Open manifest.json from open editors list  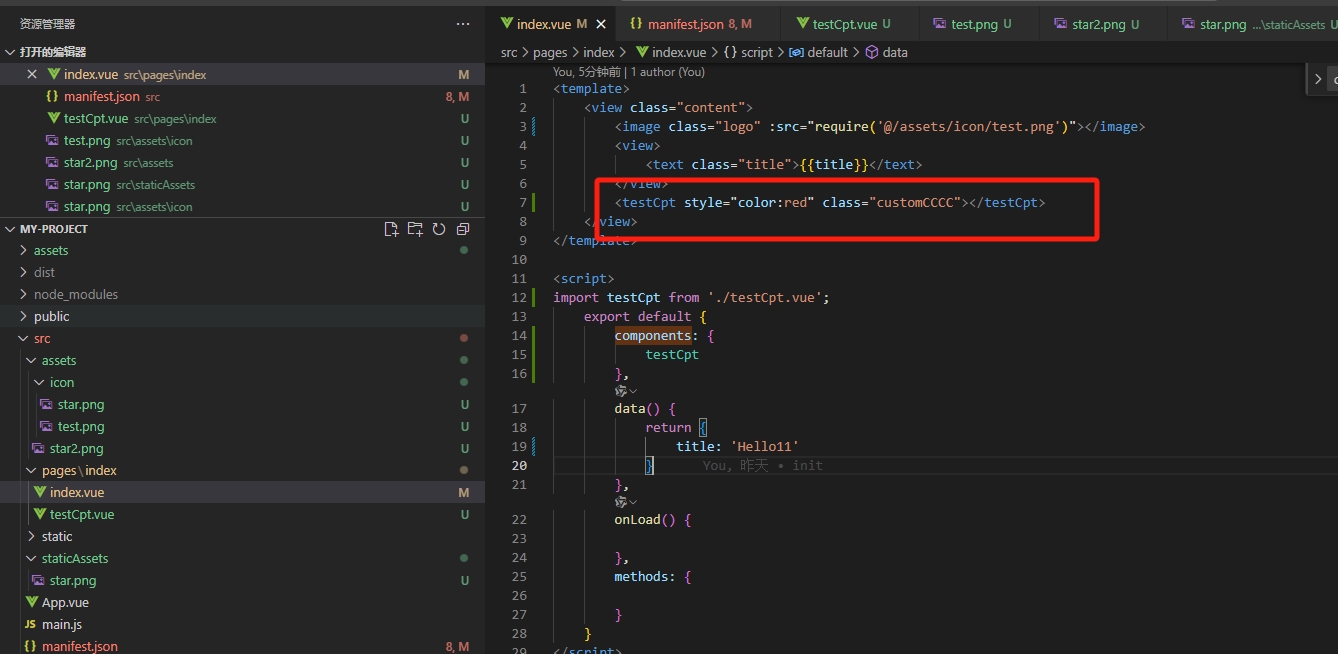point(242,97)
